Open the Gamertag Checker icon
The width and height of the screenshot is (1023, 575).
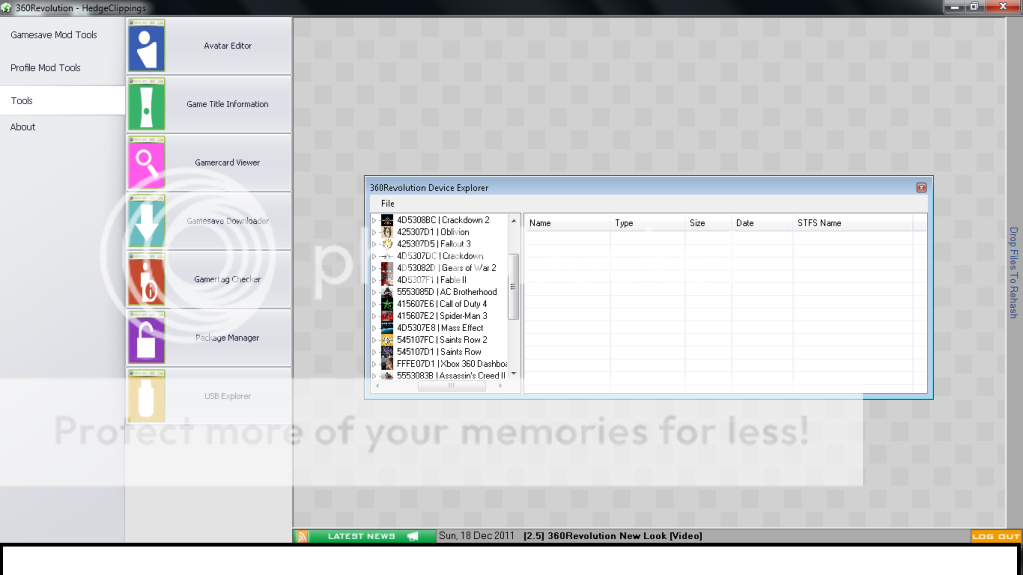146,280
